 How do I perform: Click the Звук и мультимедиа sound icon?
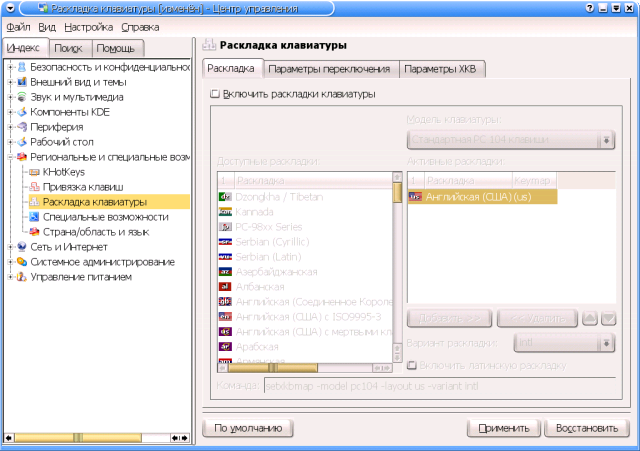pyautogui.click(x=21, y=97)
